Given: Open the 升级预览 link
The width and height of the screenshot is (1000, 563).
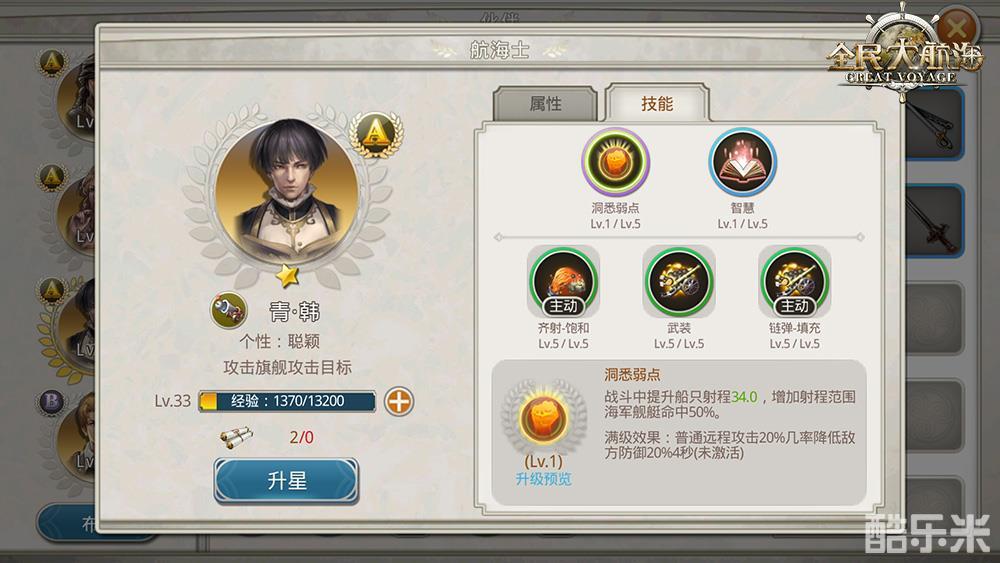Looking at the screenshot, I should 543,479.
